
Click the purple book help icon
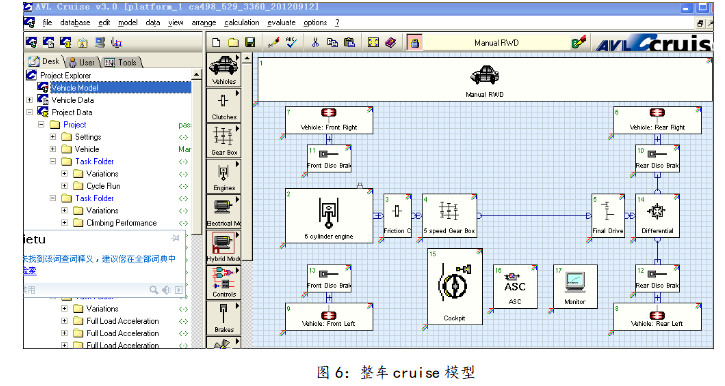click(391, 43)
